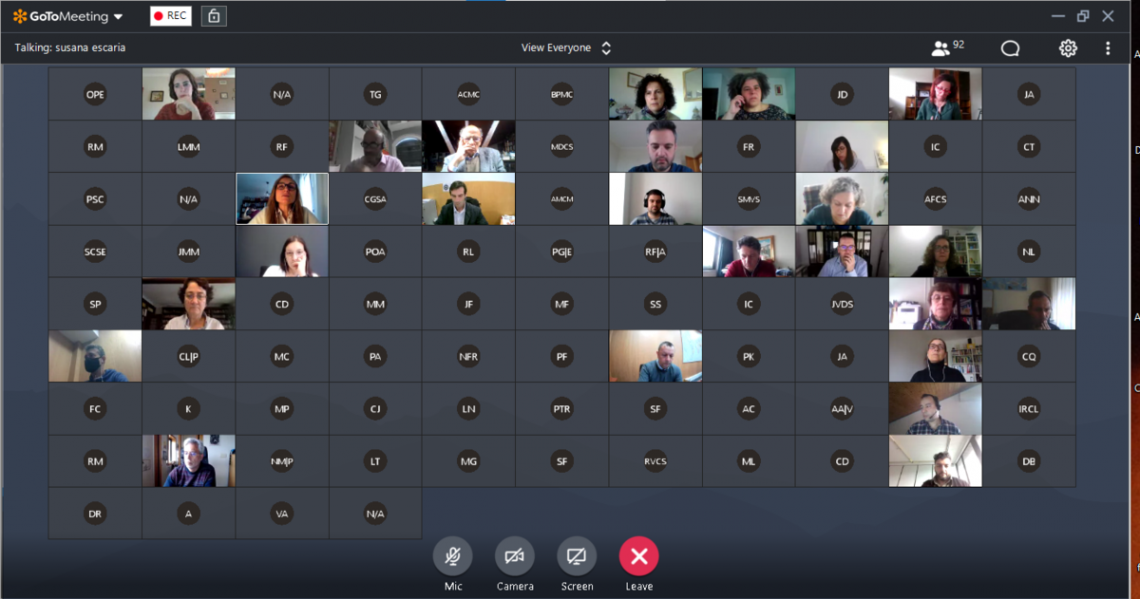Unmute the microphone
Screen dimensions: 1140x599
click(453, 556)
